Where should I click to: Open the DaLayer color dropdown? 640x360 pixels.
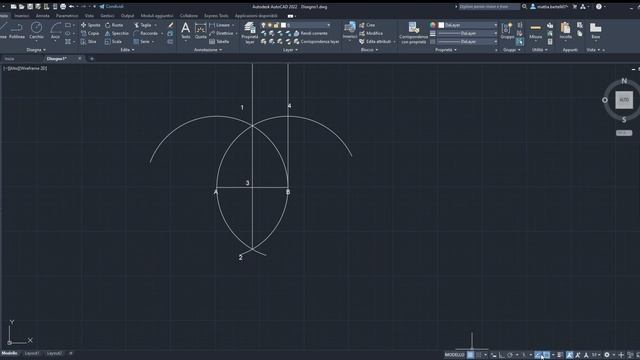click(x=468, y=25)
